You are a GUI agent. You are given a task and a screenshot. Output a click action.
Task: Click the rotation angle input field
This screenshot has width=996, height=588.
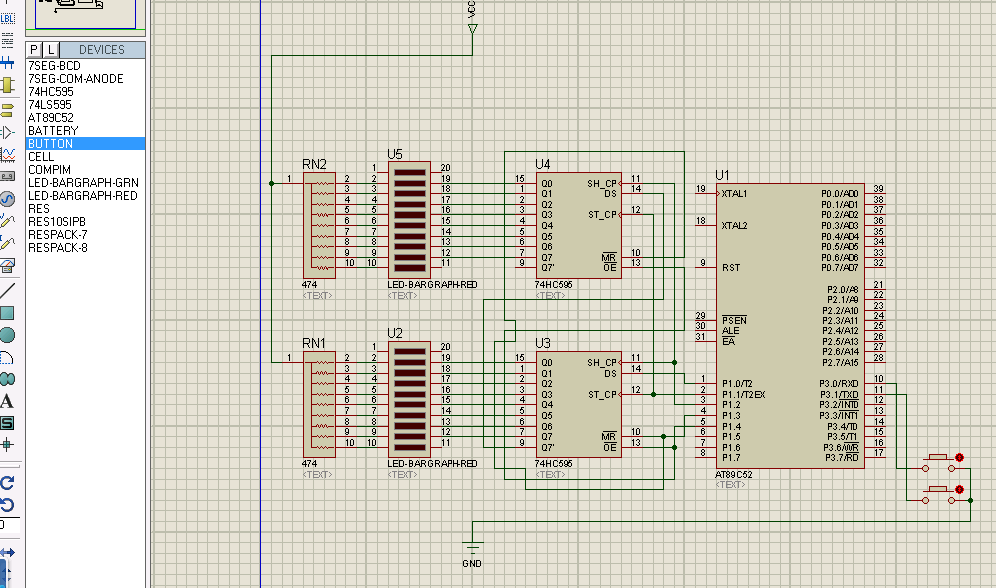click(10, 526)
